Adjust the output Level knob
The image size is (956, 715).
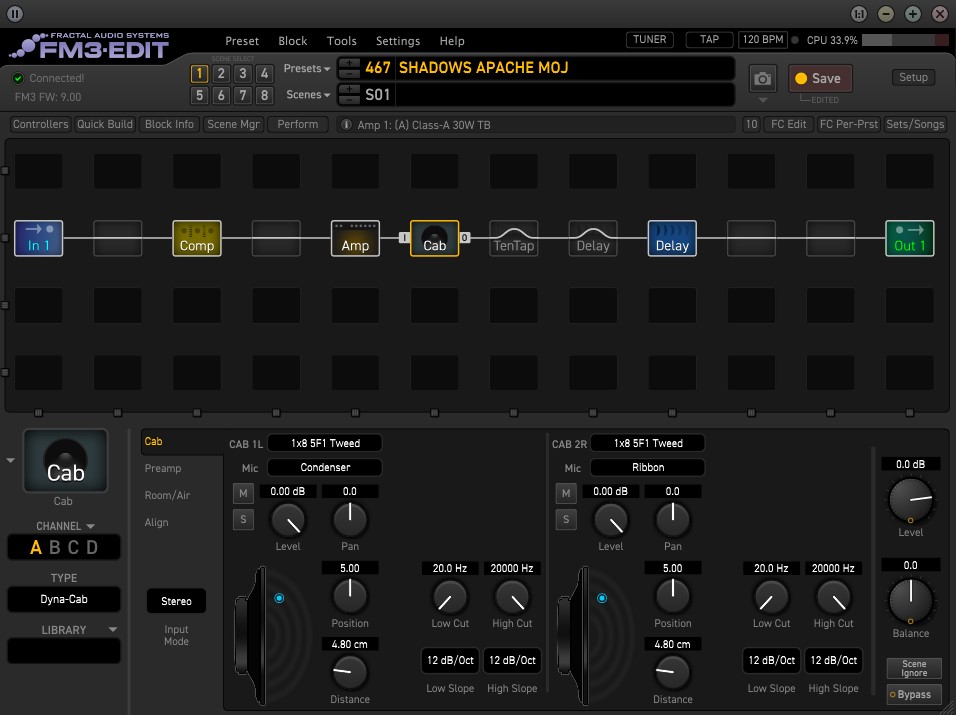tap(910, 499)
